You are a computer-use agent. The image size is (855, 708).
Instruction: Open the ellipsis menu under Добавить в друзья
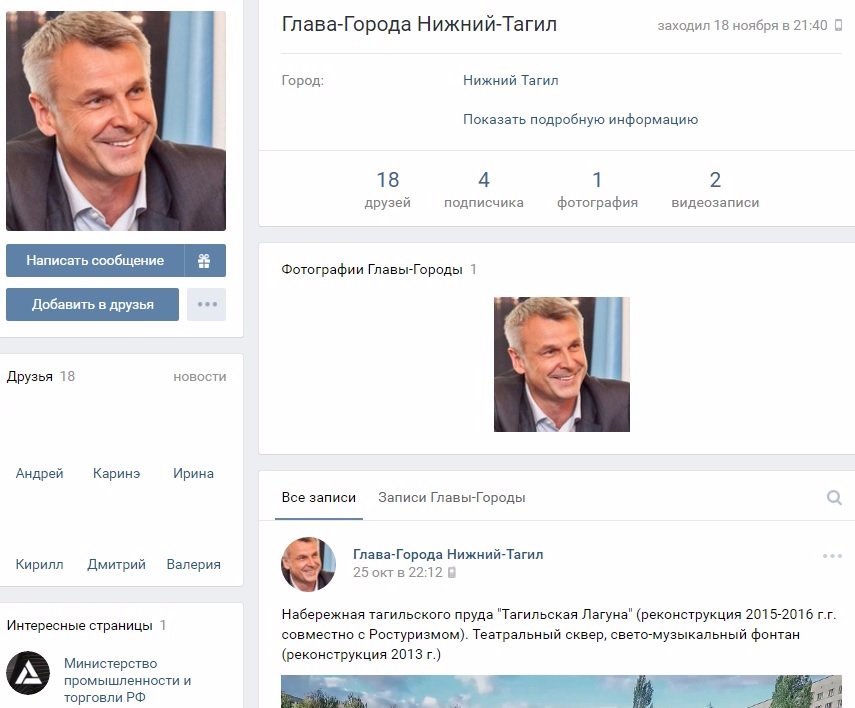click(x=206, y=304)
